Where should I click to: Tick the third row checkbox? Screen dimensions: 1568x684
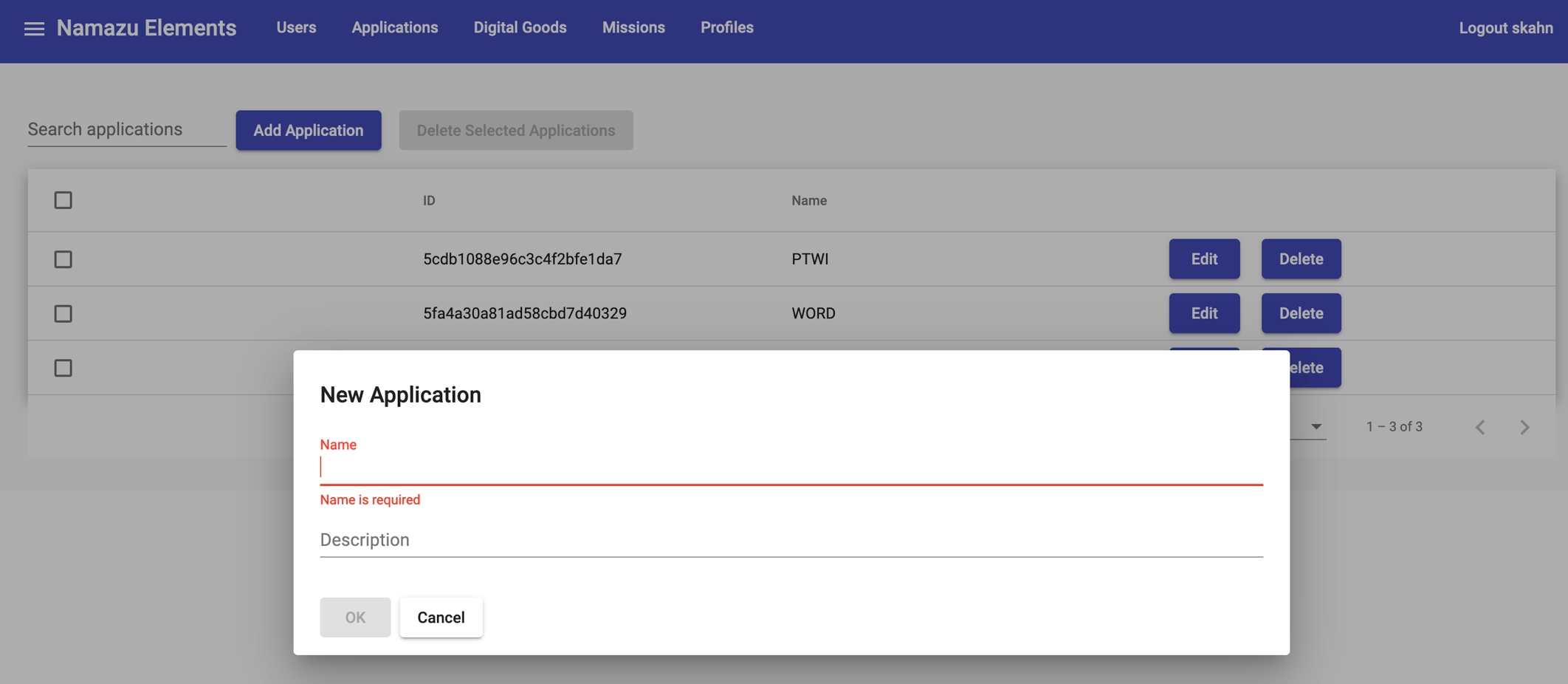[x=63, y=368]
